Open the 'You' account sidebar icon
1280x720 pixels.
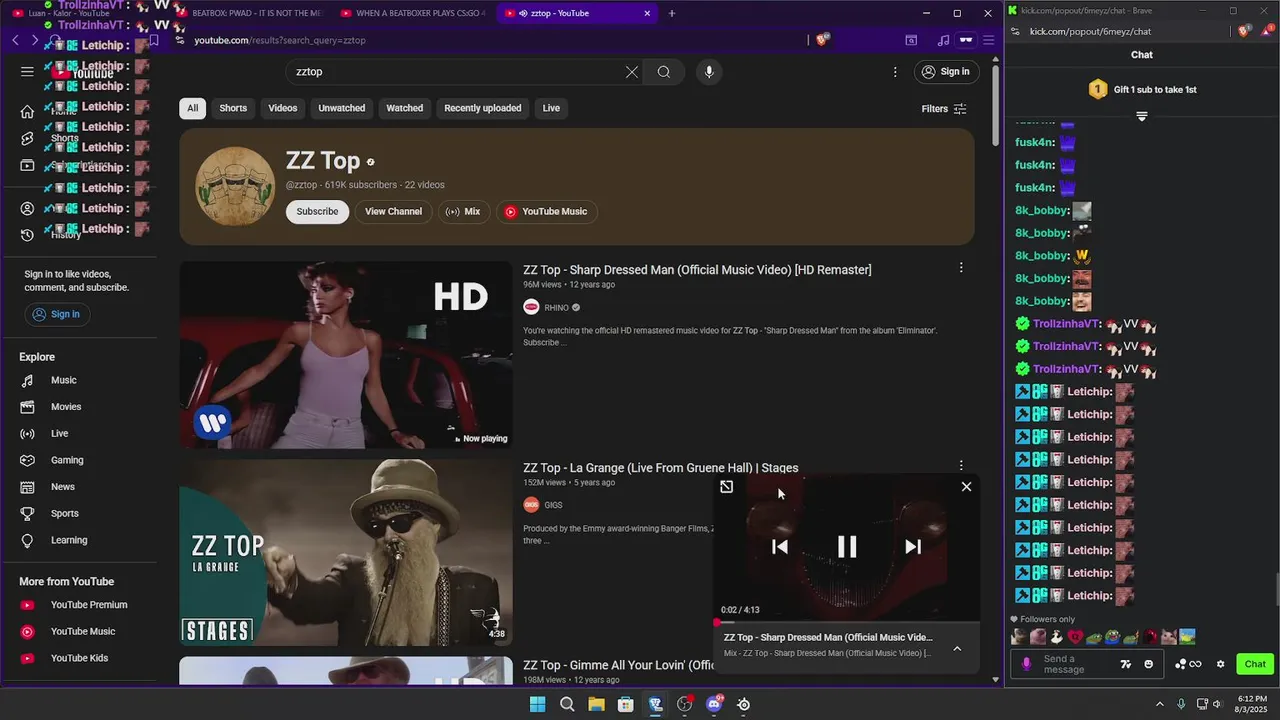tap(27, 209)
